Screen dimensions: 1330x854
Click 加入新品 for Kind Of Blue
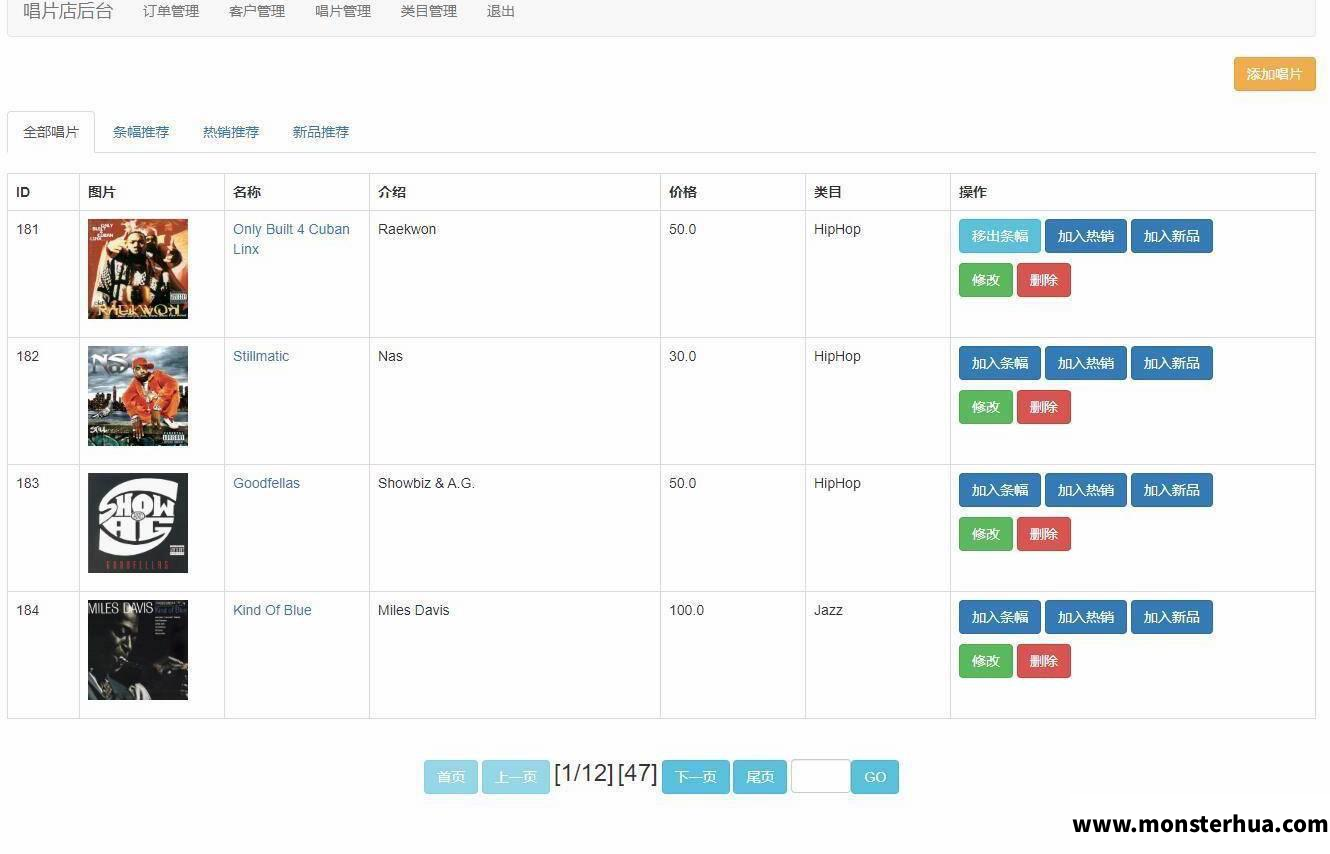click(1172, 617)
